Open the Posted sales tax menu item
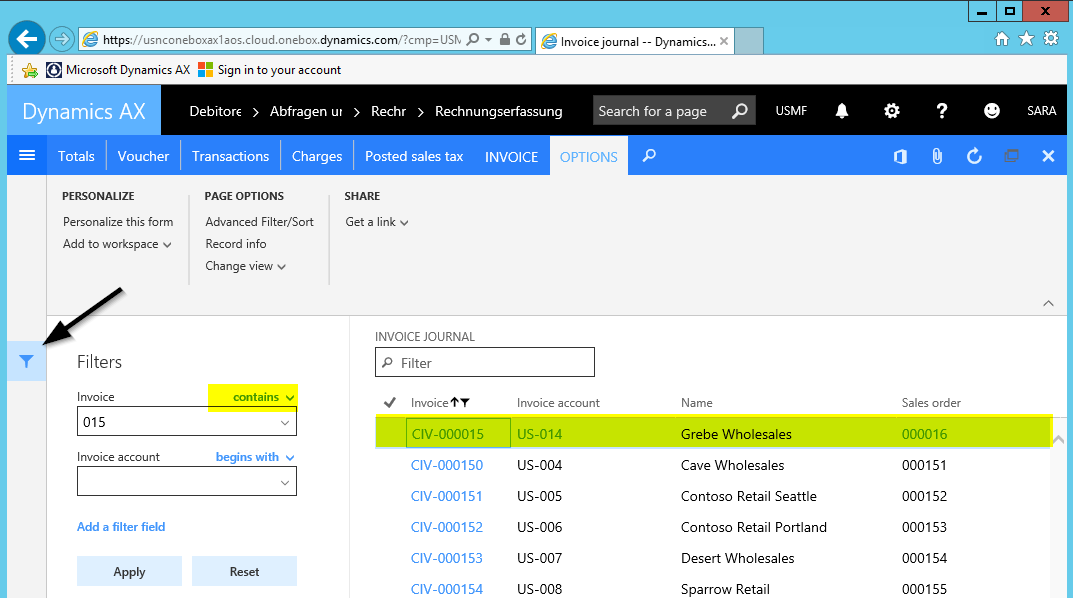 point(413,156)
